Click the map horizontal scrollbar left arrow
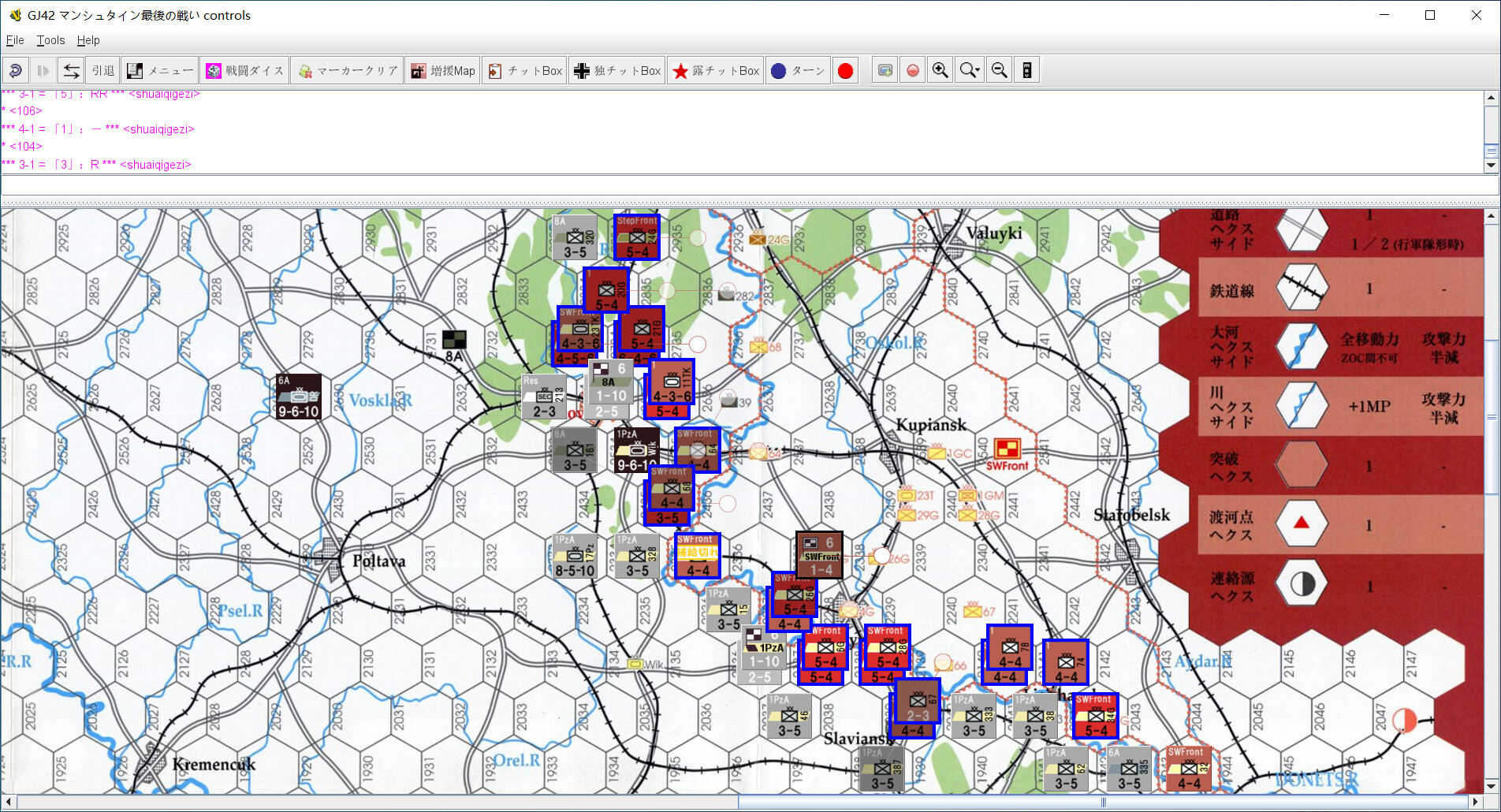Image resolution: width=1501 pixels, height=812 pixels. pos(8,802)
